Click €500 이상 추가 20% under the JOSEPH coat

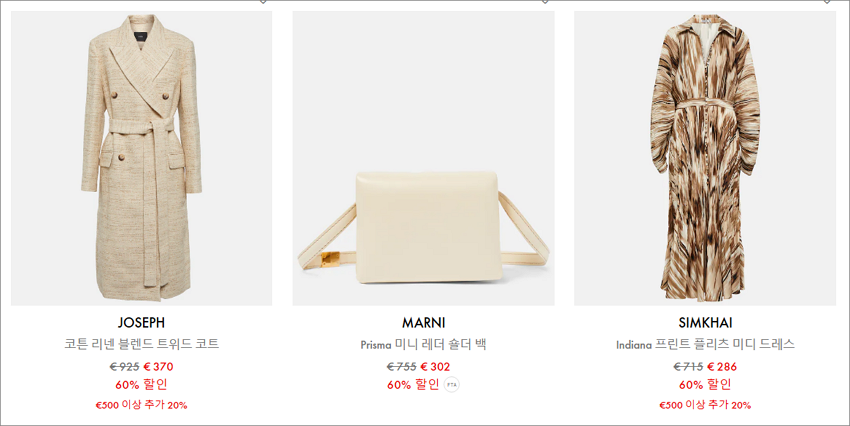point(141,405)
